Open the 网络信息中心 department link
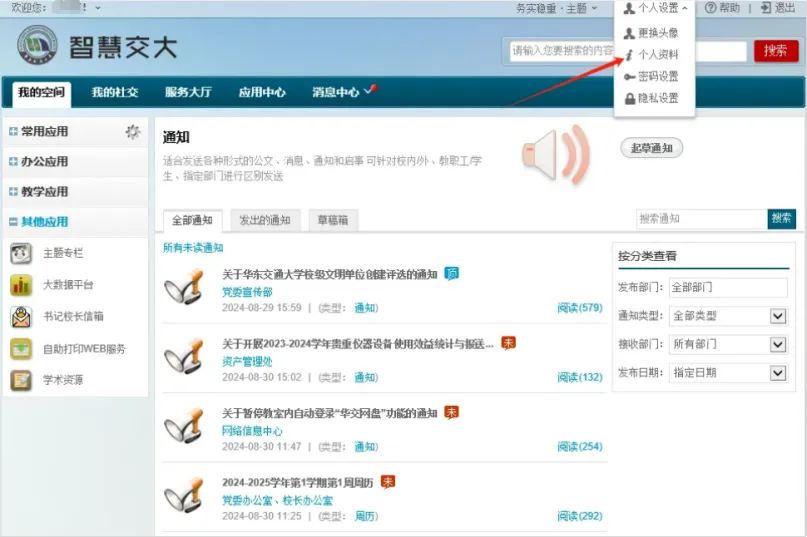 tap(252, 431)
